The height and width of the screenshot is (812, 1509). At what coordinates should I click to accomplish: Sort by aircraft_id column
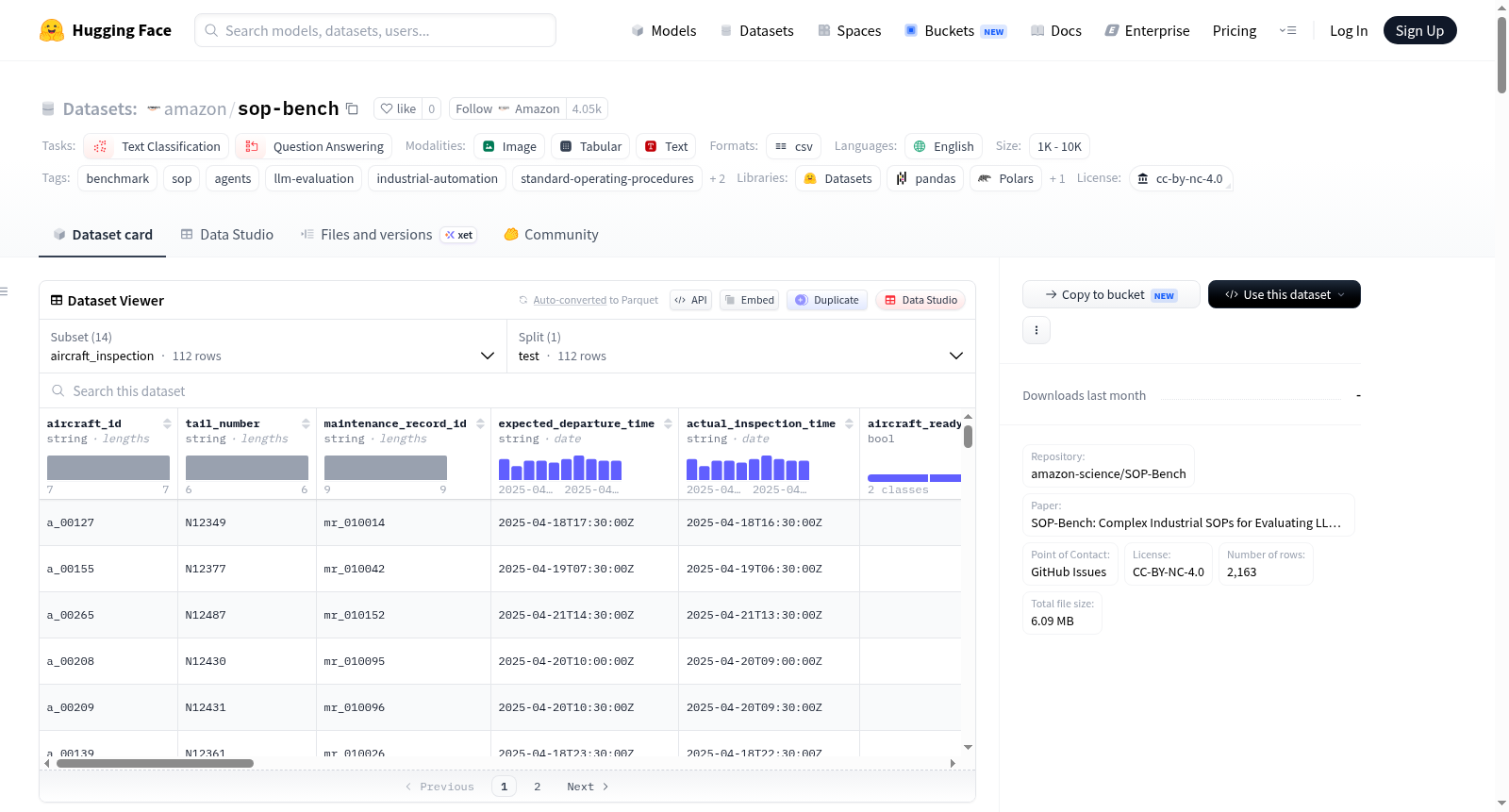(x=167, y=423)
